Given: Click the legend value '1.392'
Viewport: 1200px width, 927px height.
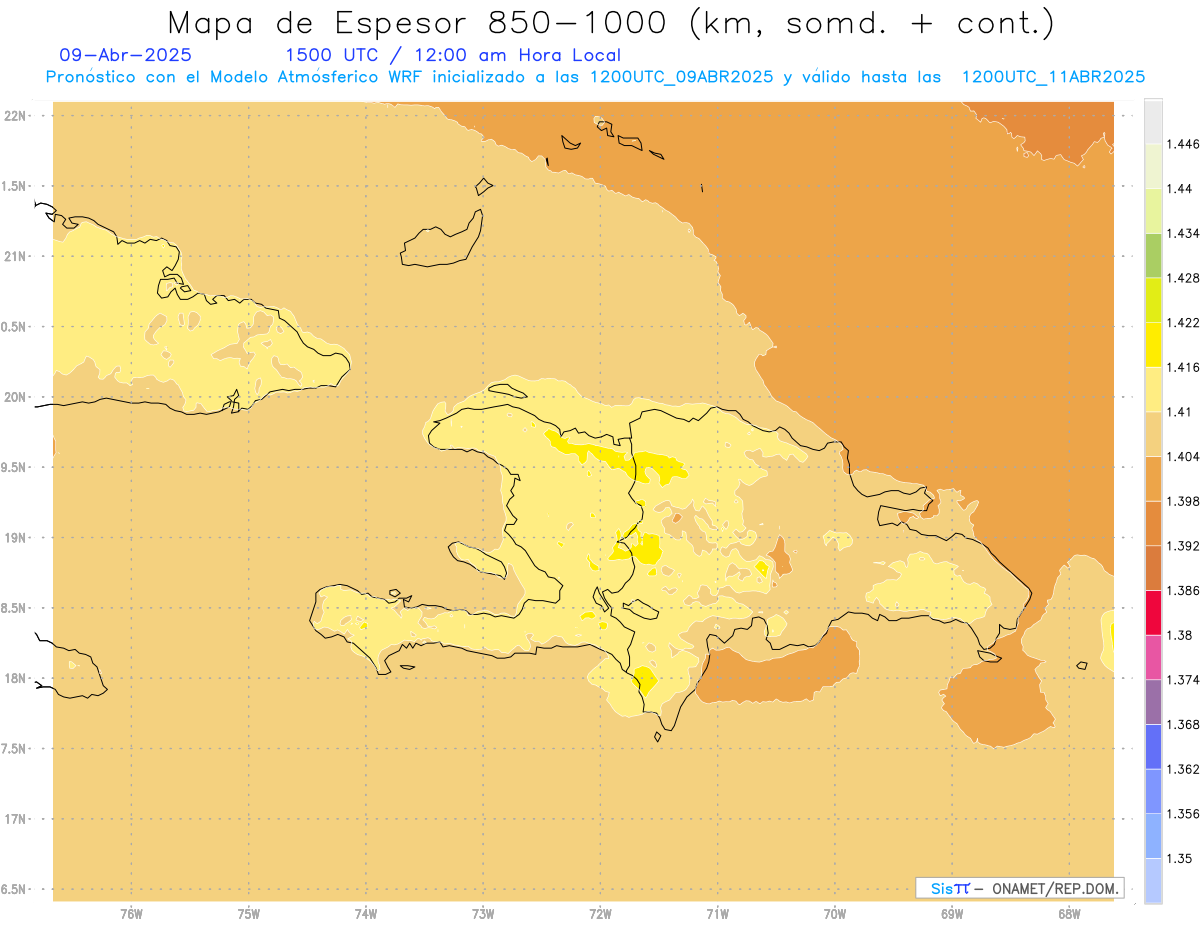Looking at the screenshot, I should point(1185,546).
